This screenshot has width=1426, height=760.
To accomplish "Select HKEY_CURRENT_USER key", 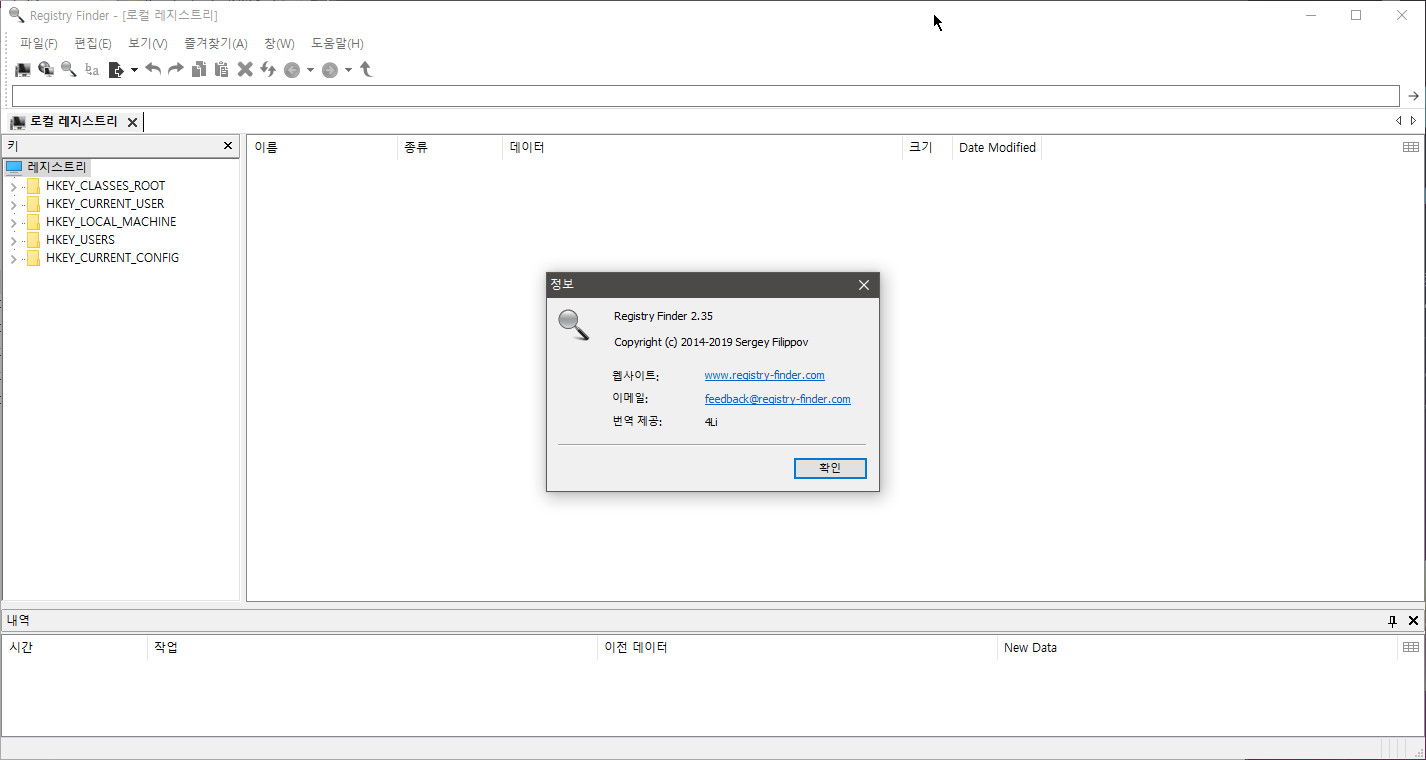I will pyautogui.click(x=105, y=204).
